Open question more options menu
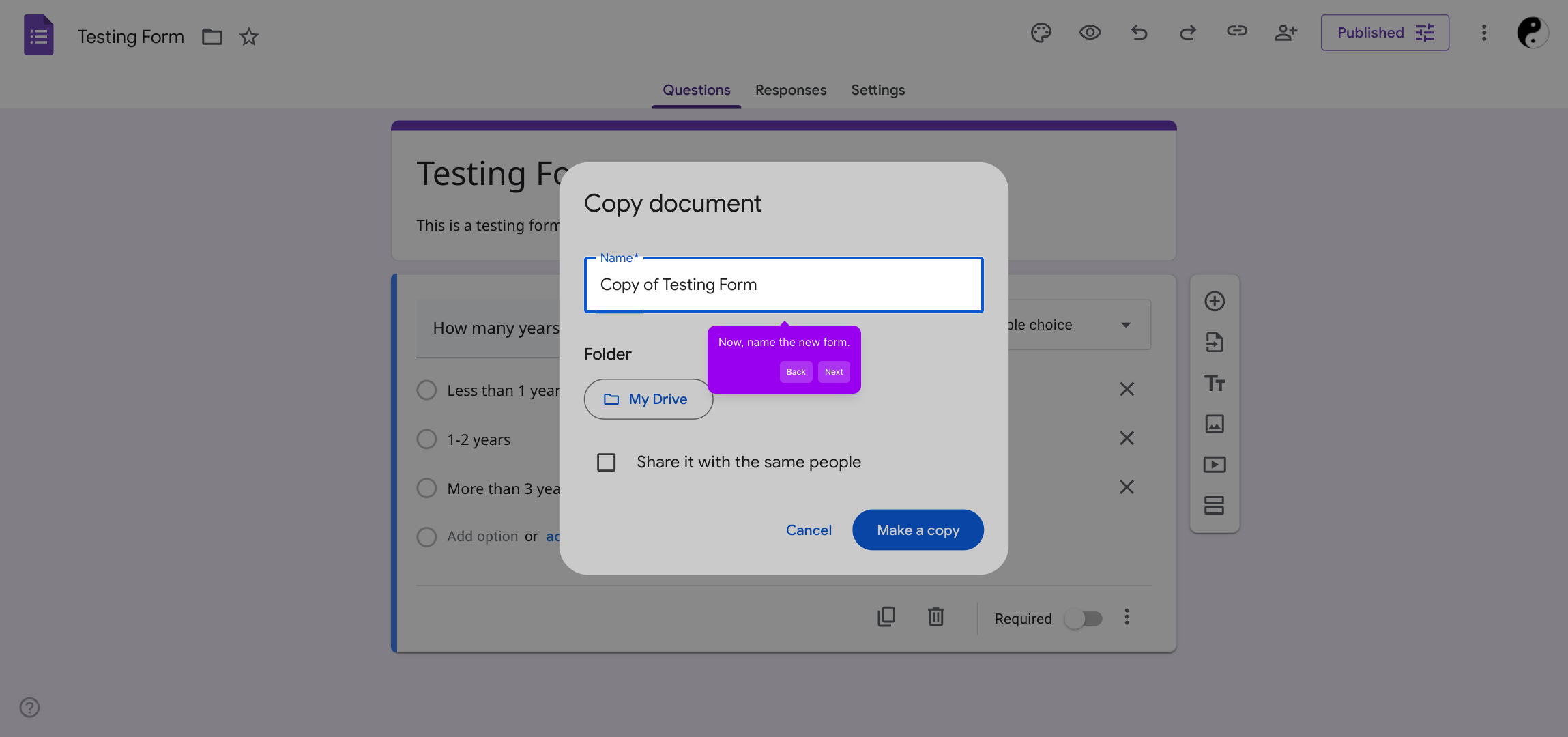 point(1127,617)
